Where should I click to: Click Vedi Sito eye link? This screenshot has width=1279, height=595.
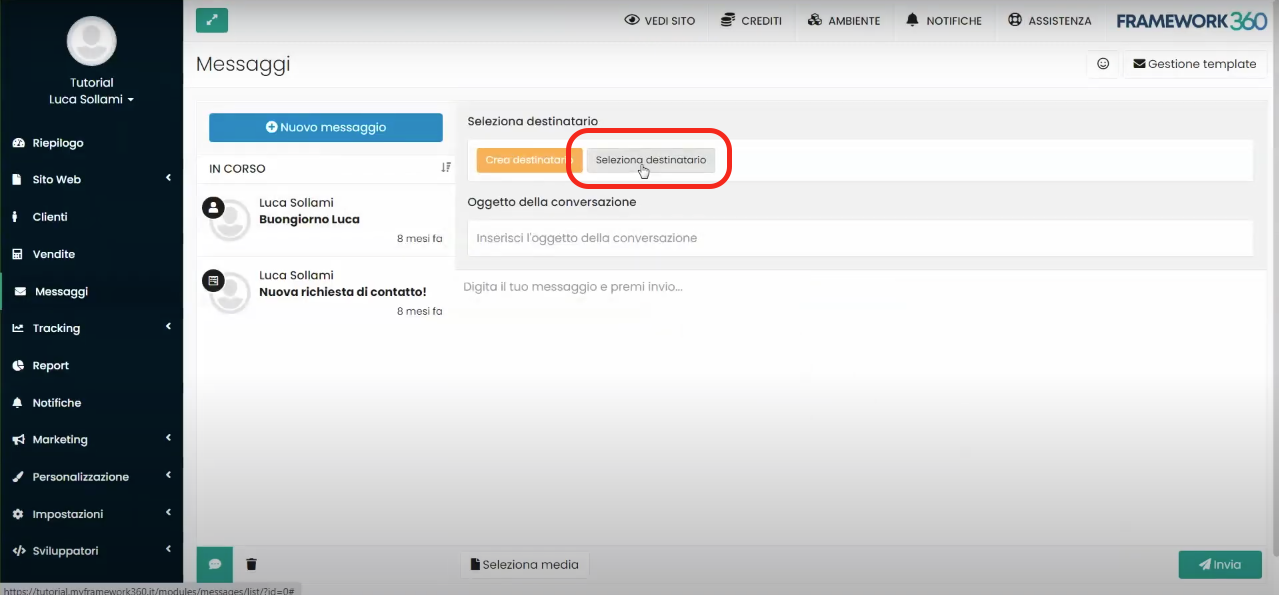(659, 21)
